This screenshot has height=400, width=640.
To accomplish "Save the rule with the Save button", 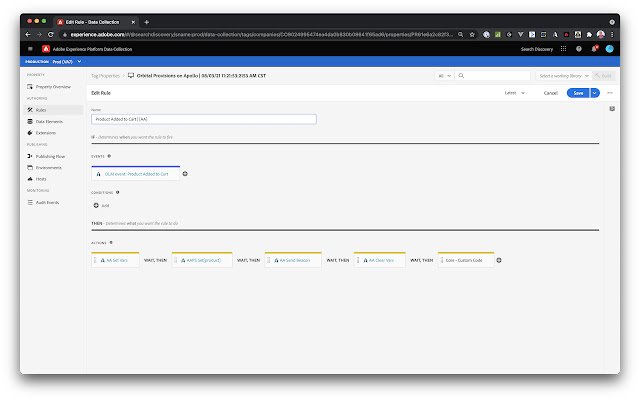I will pos(578,93).
